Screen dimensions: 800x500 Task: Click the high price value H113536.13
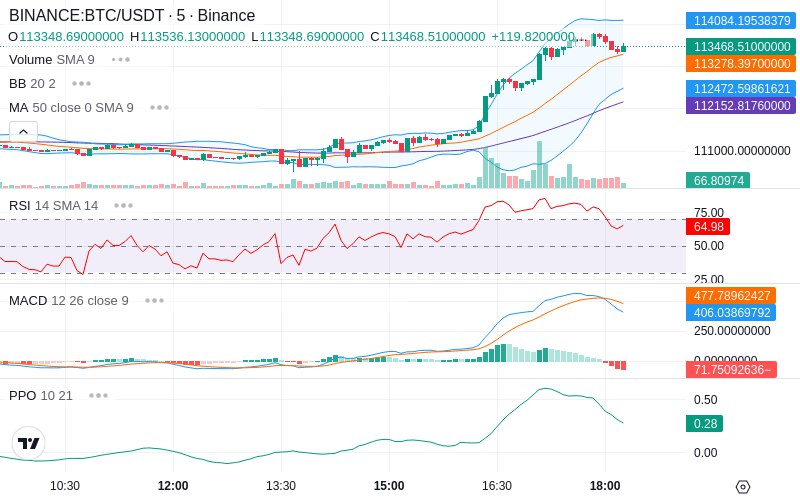(x=187, y=37)
